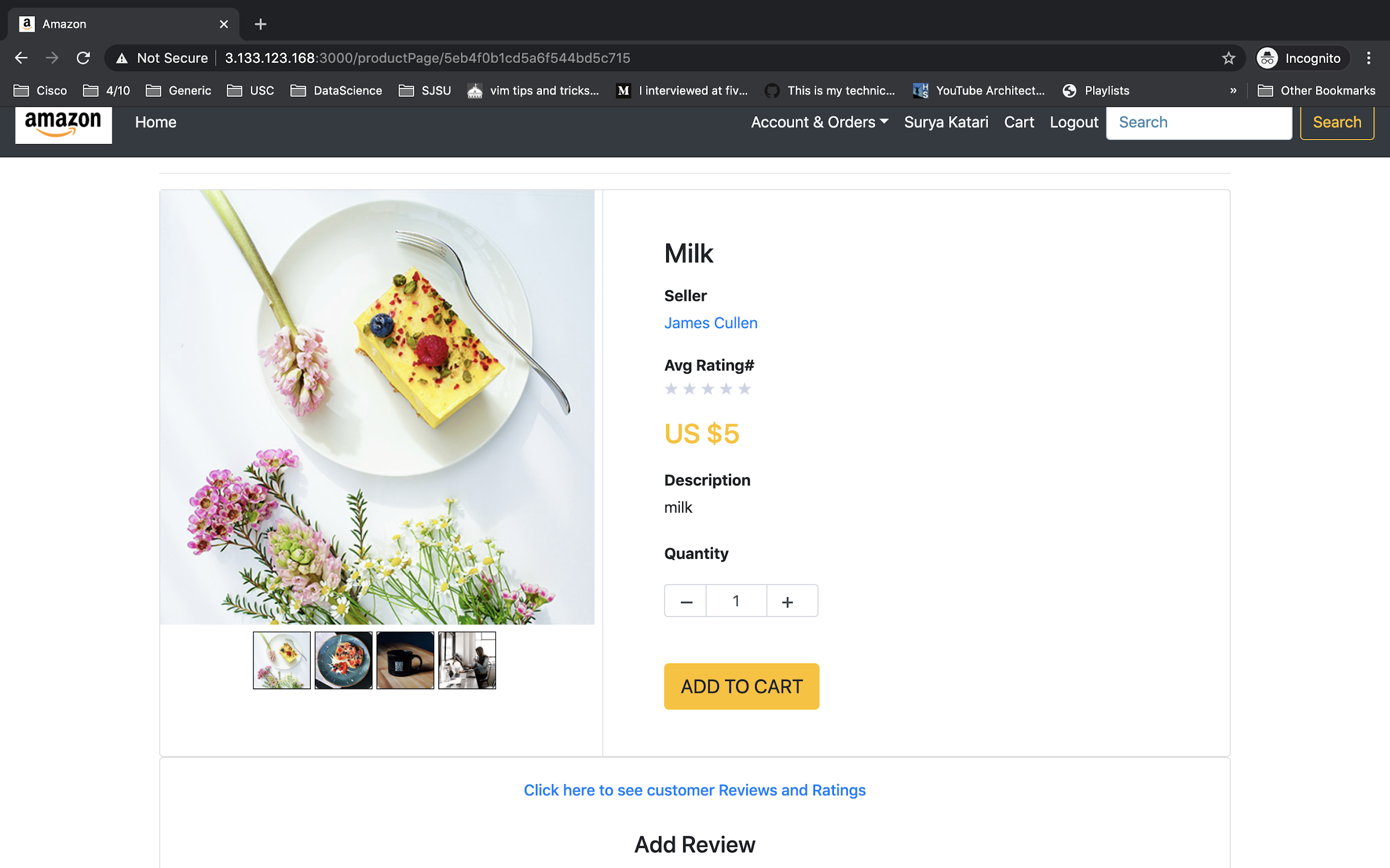1390x868 pixels.
Task: Rate the product with the fifth star
Action: [x=744, y=389]
